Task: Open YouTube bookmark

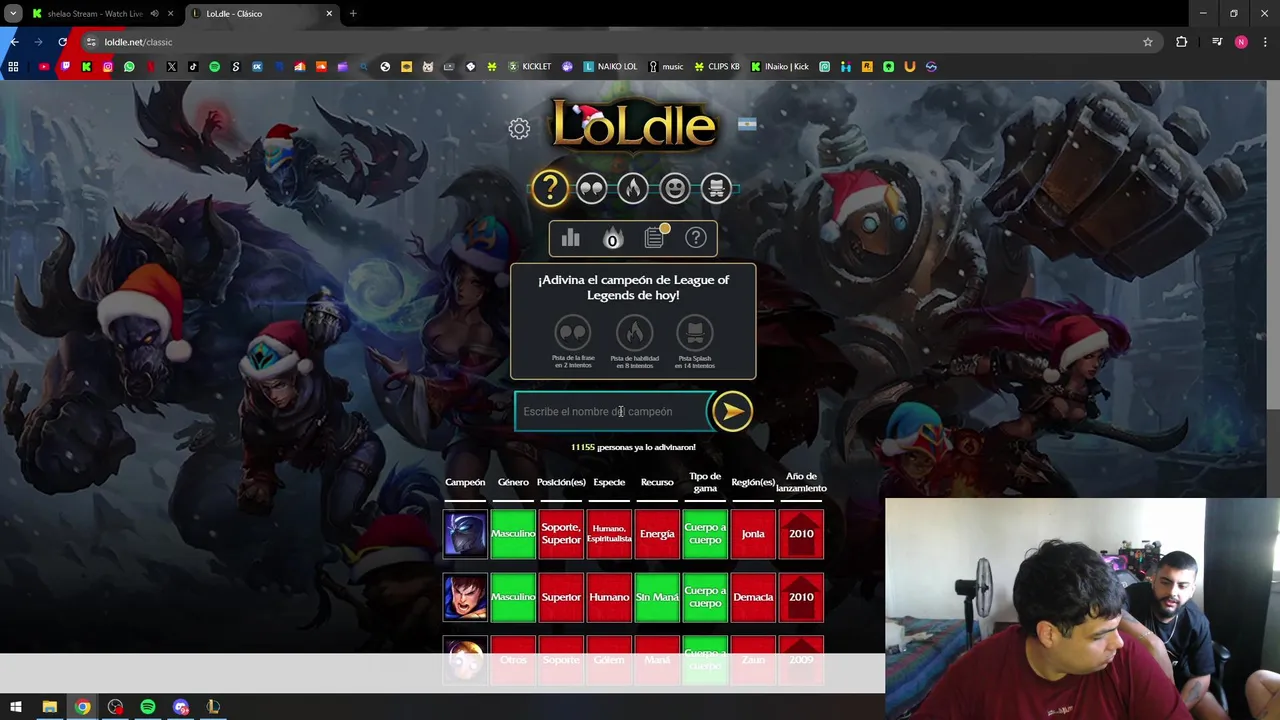Action: [x=44, y=67]
